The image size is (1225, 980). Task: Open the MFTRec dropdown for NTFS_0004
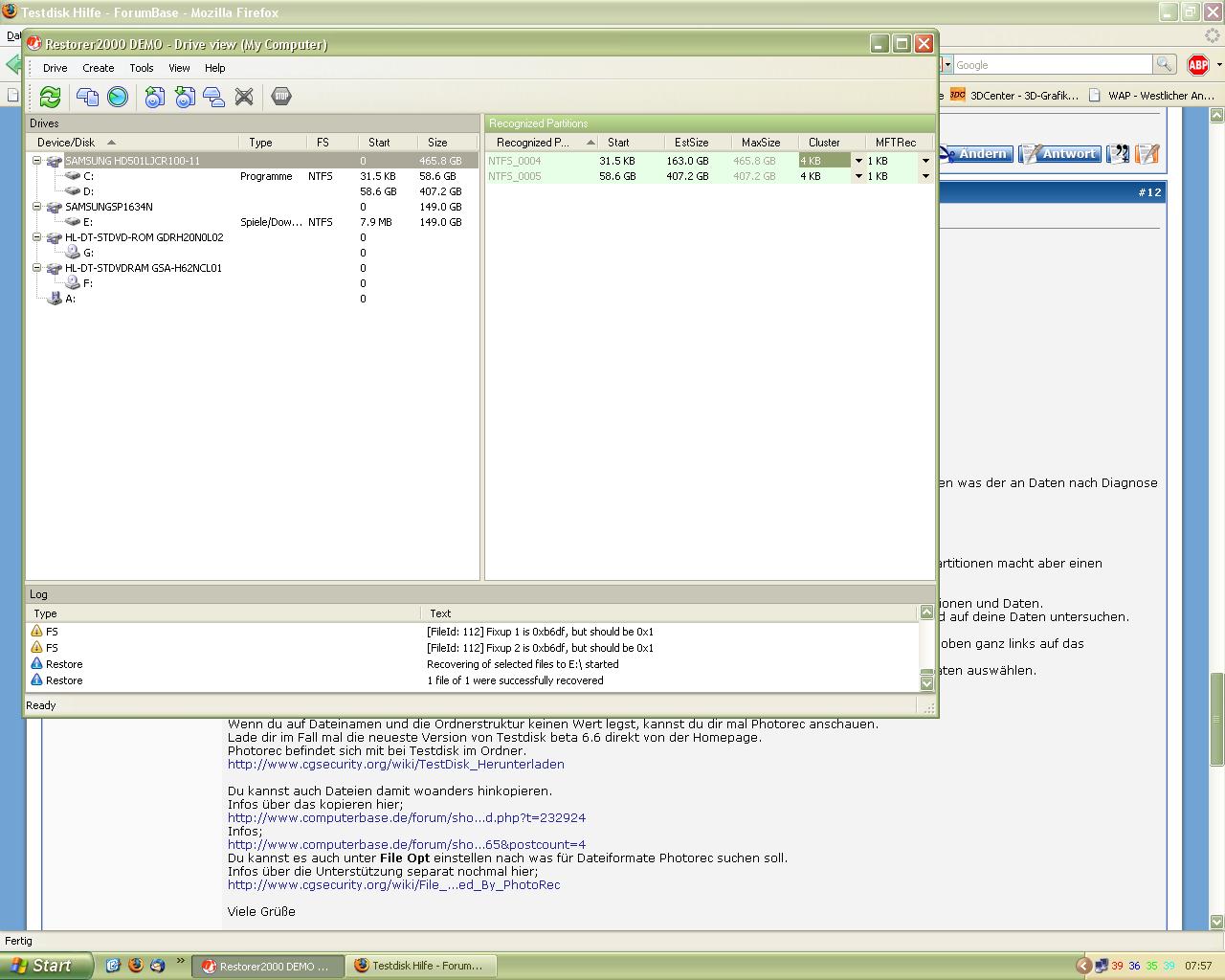pos(925,161)
